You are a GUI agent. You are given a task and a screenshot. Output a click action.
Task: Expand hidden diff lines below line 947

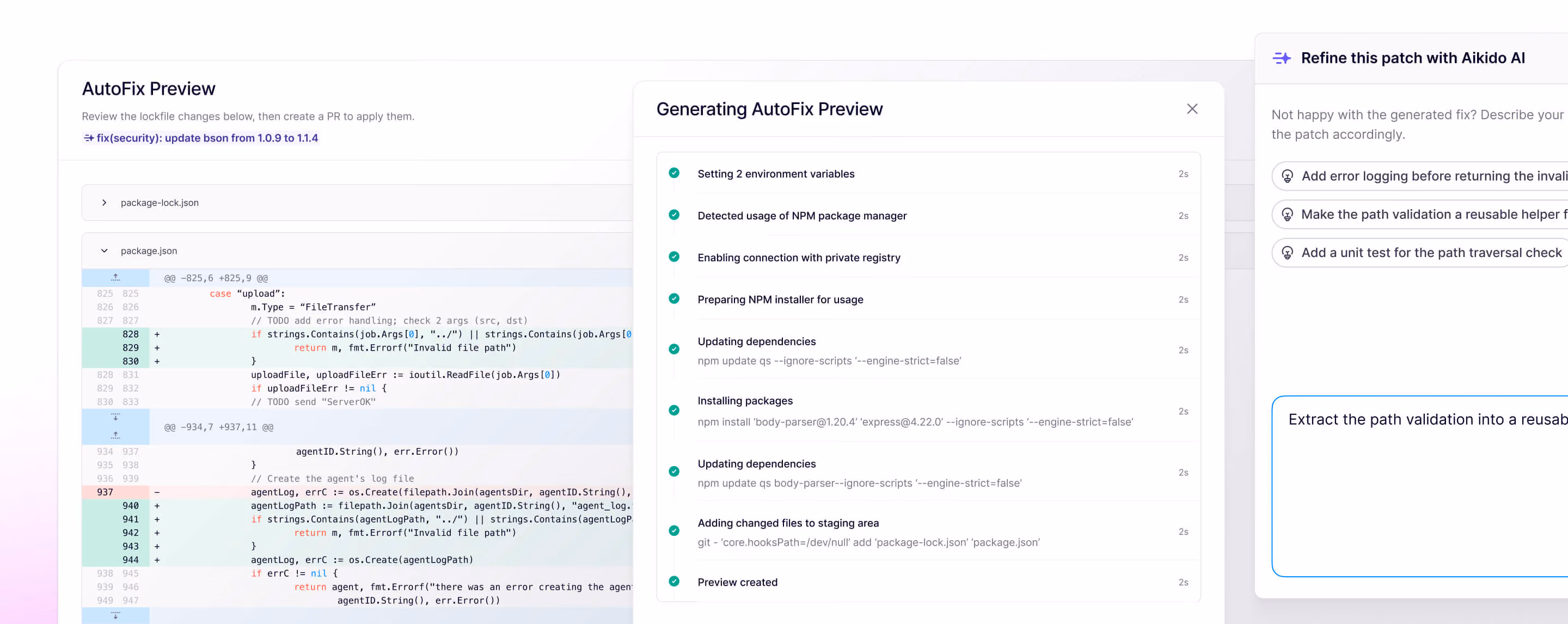pyautogui.click(x=115, y=615)
